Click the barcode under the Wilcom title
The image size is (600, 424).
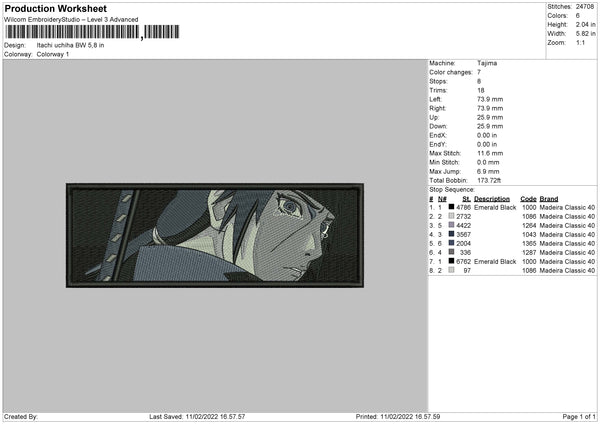coord(92,32)
